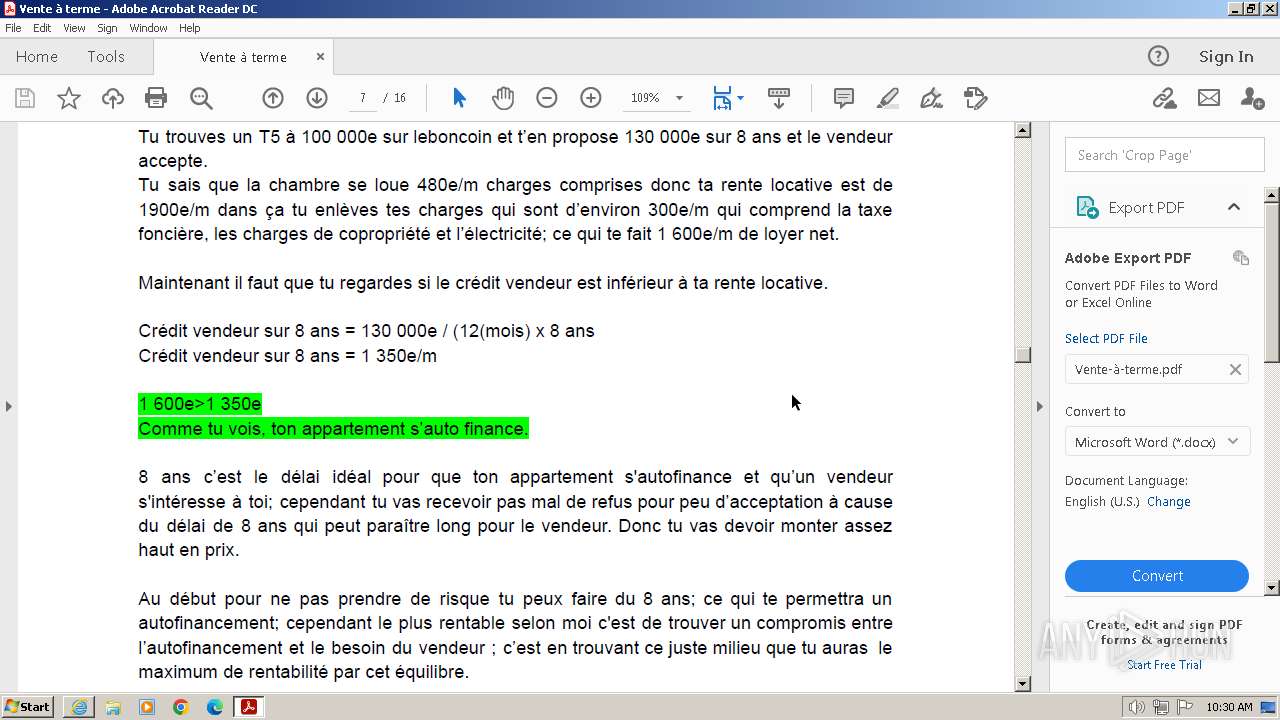
Task: Select the Highlight text tool
Action: coord(887,98)
